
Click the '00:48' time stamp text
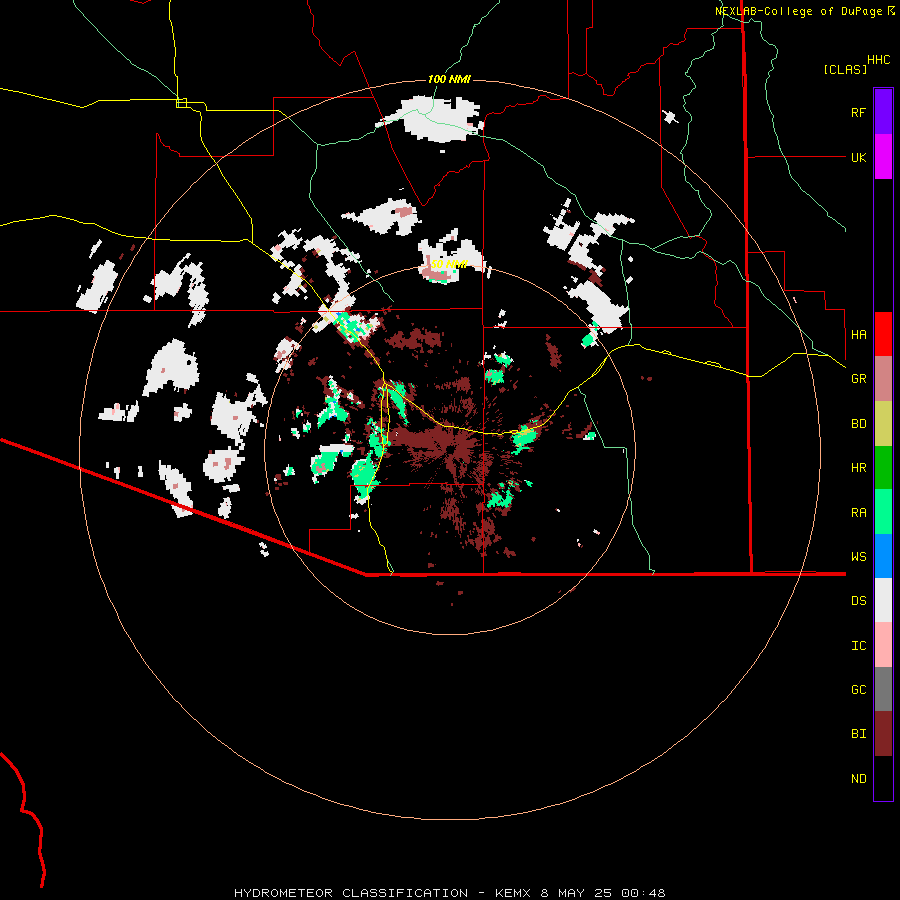(642, 893)
